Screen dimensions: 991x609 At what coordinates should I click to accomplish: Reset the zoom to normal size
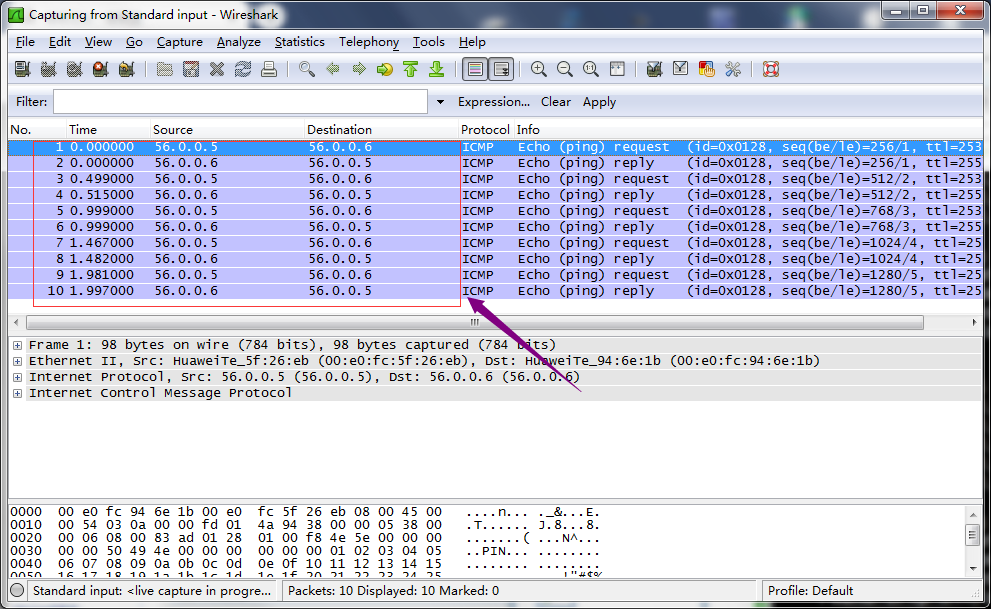pos(591,69)
